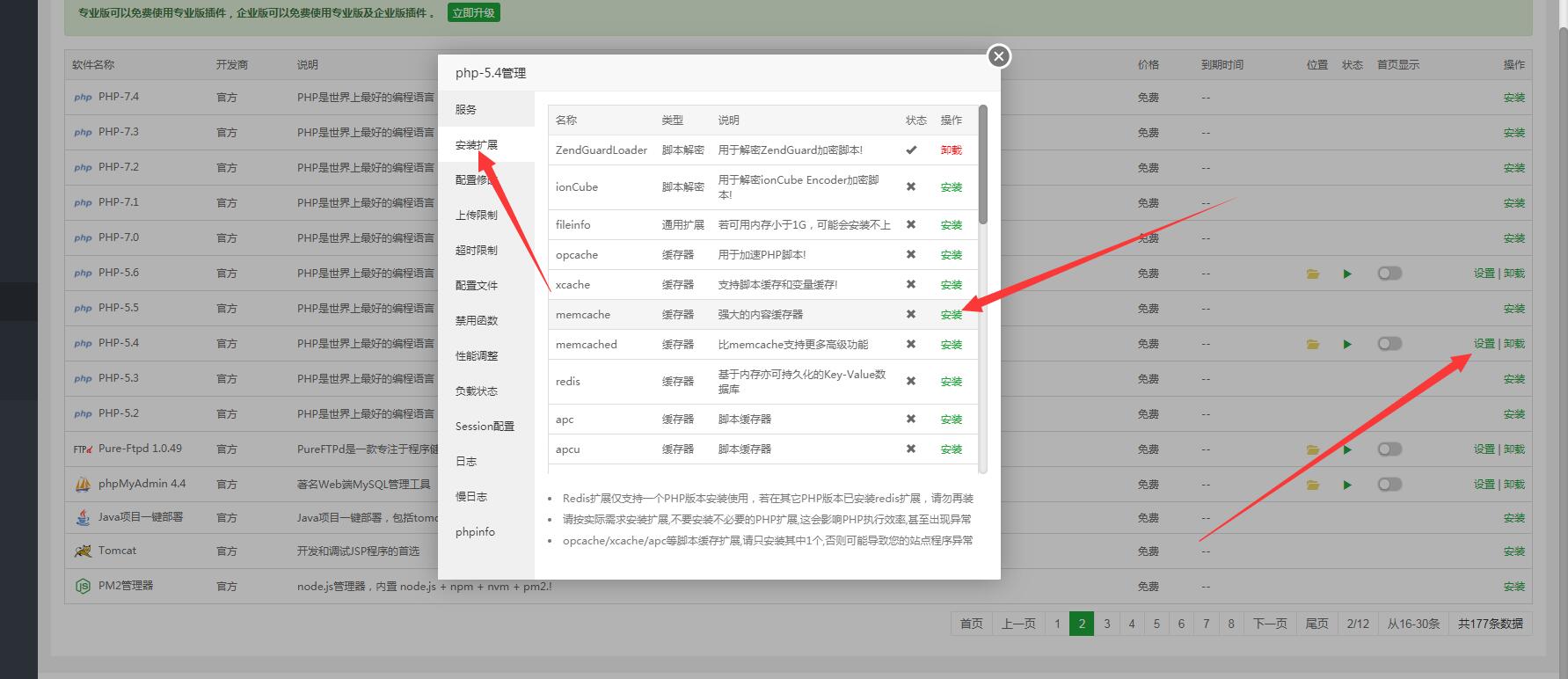This screenshot has height=679, width=1568.
Task: Open folder icon for PHP-5.6 row
Action: 1313,274
